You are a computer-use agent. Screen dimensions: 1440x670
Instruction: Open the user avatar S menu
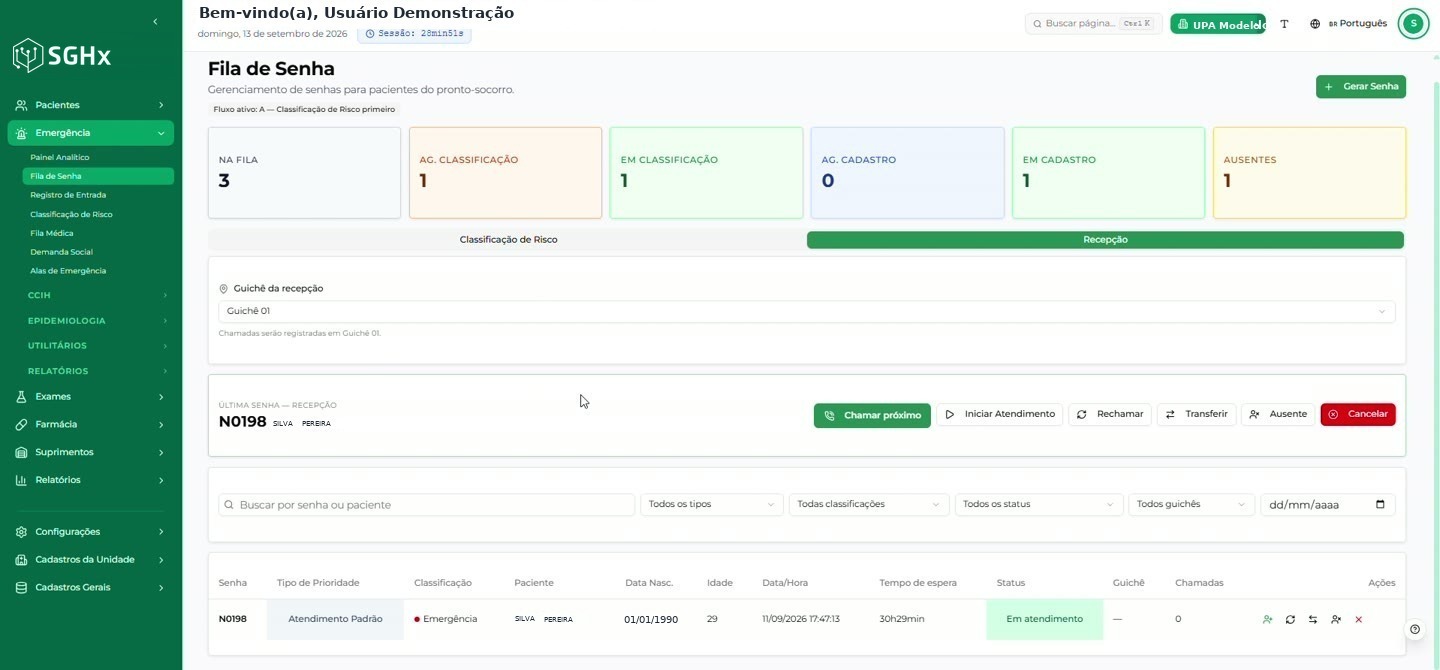point(1413,24)
